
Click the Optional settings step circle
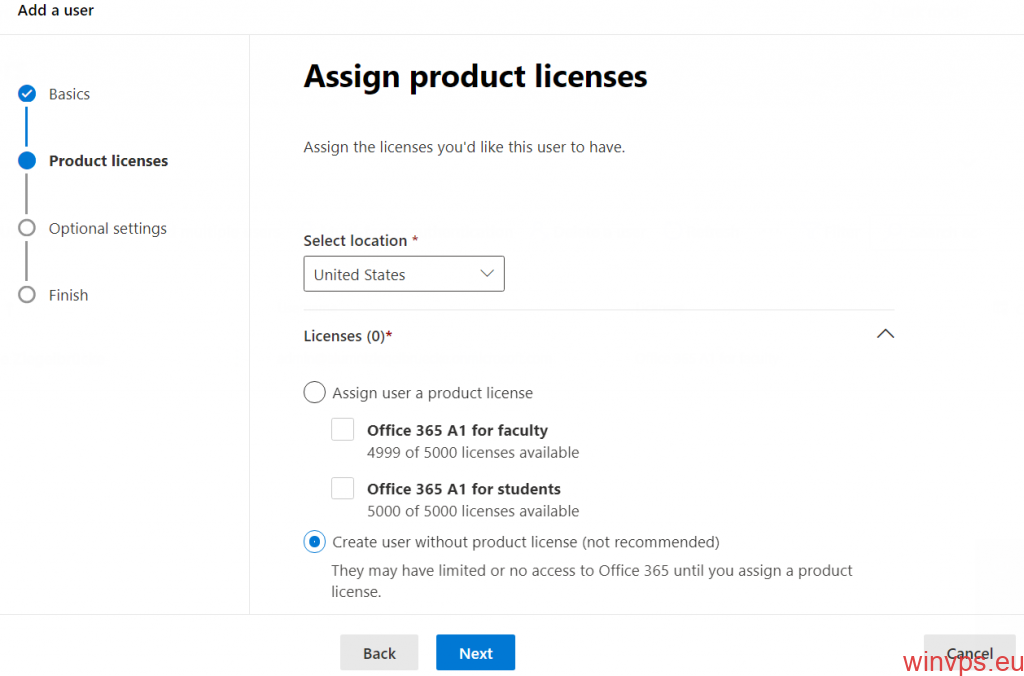27,228
